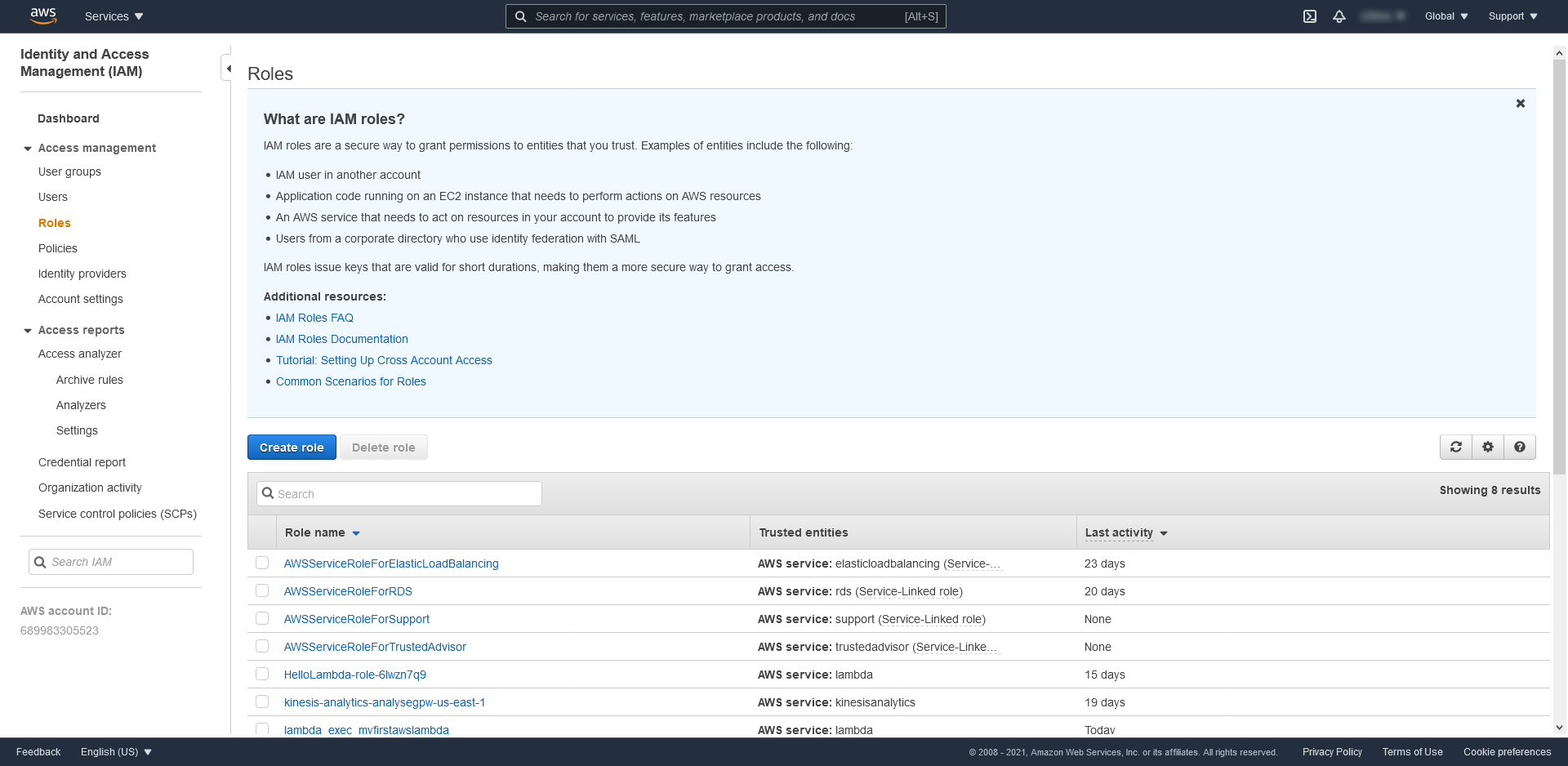Open the blurred account name menu

coord(1383,16)
